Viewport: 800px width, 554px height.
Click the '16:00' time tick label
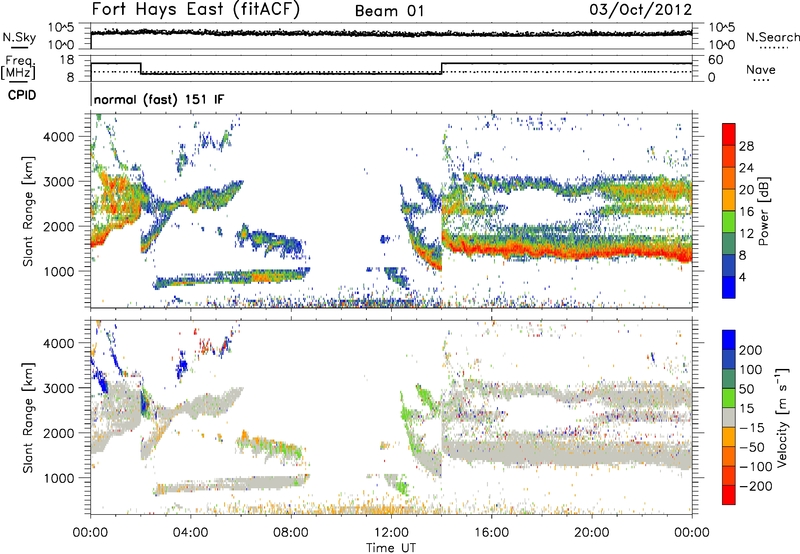click(x=491, y=533)
